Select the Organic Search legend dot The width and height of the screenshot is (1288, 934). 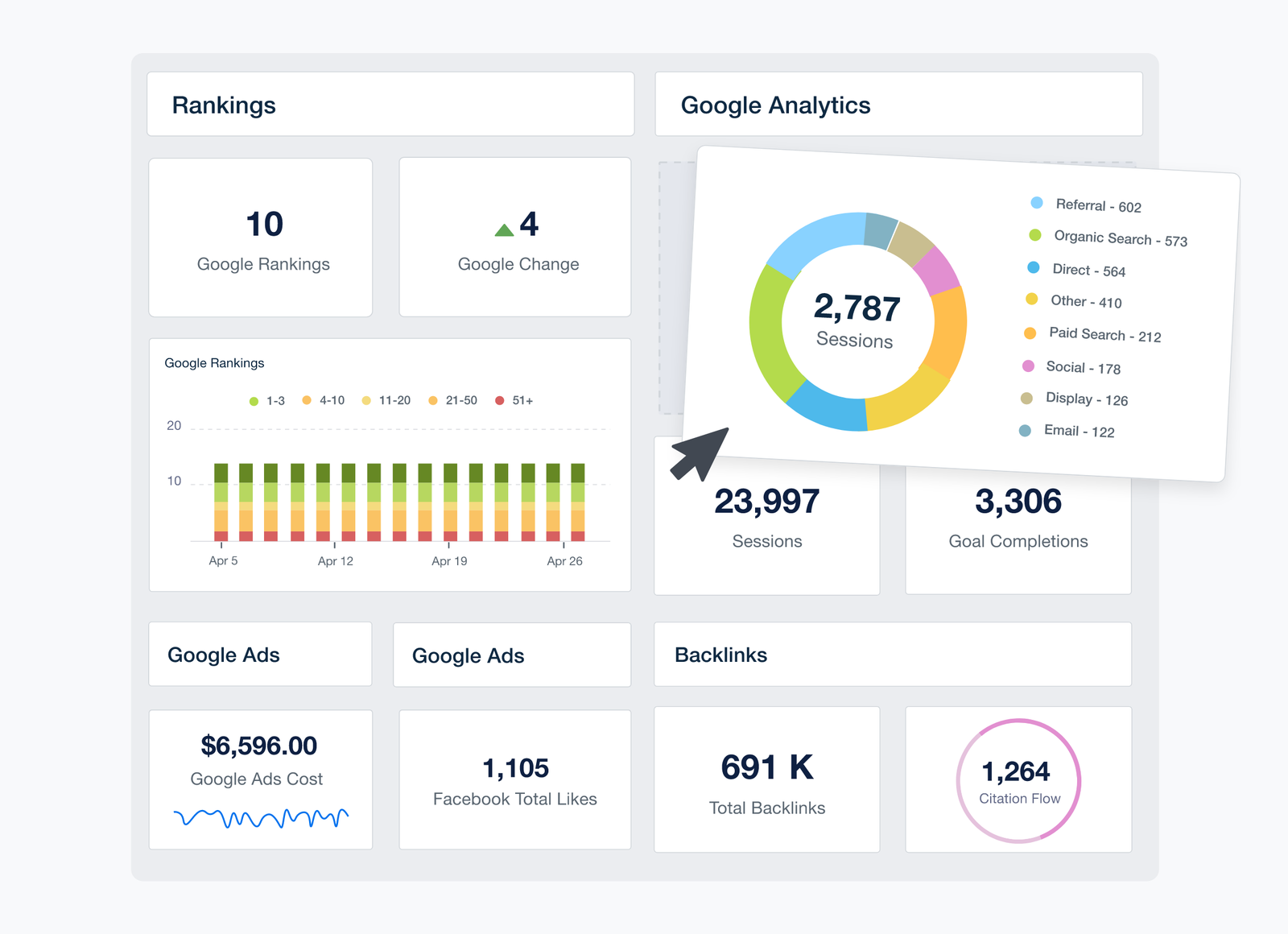pos(1035,235)
